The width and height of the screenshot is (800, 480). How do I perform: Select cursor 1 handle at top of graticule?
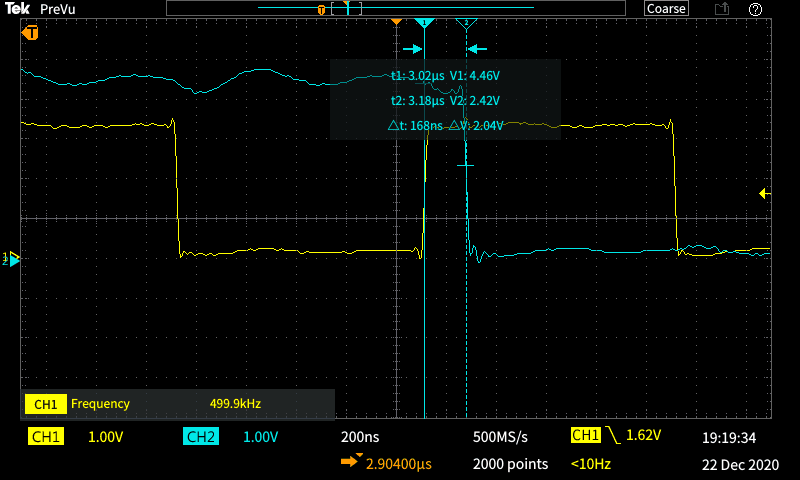424,22
